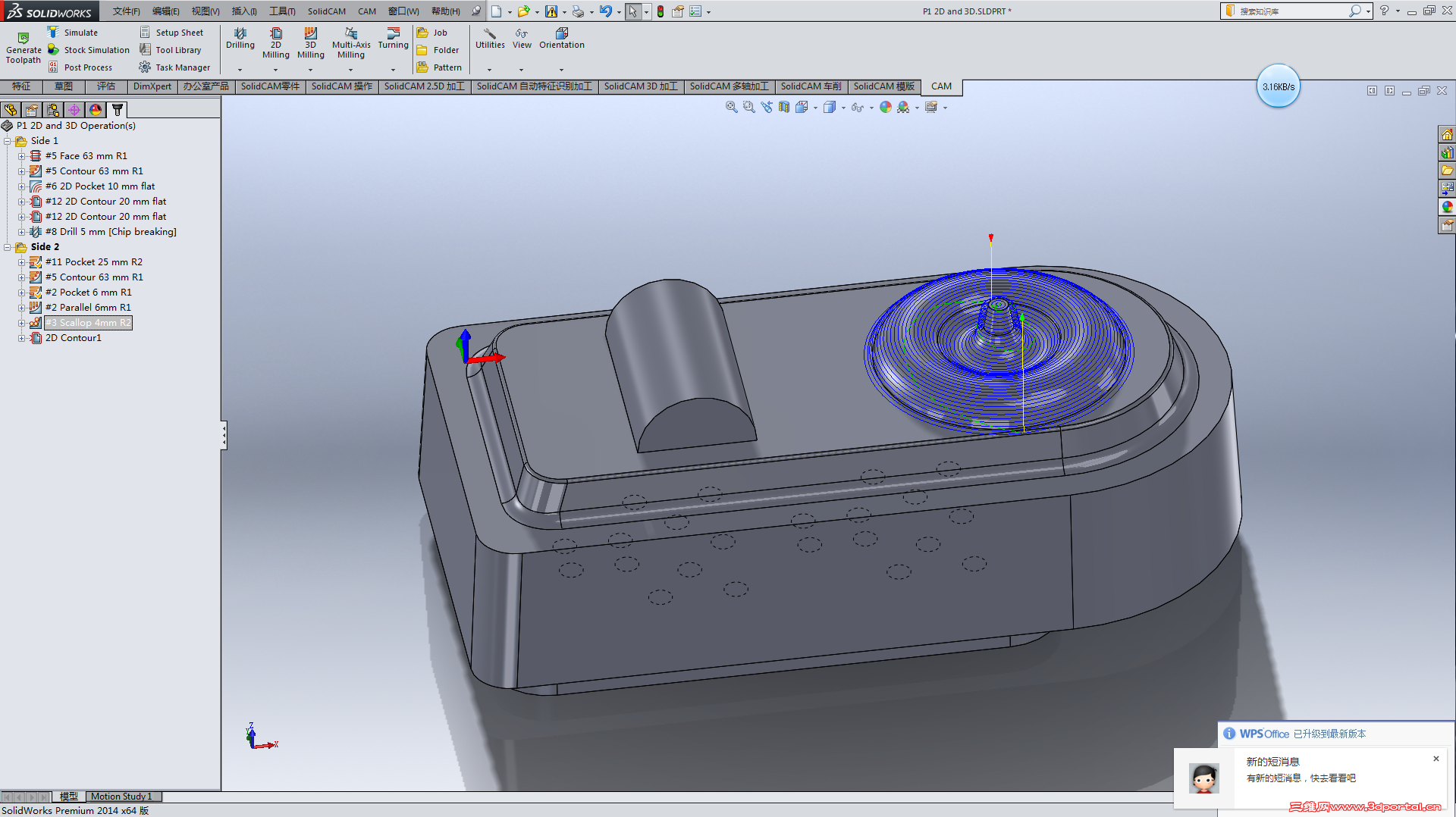Click the Undo arrow icon

pyautogui.click(x=605, y=11)
